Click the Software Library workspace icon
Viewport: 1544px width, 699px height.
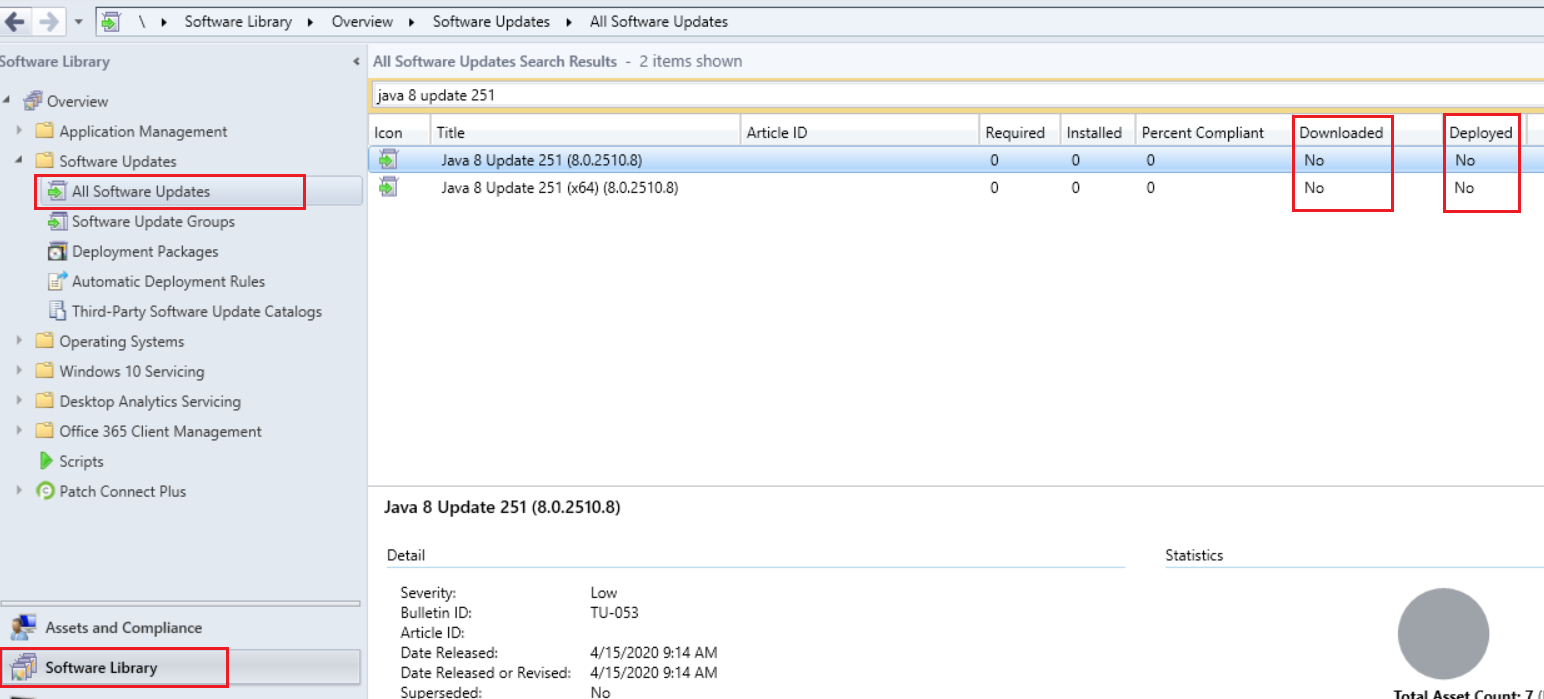(23, 667)
